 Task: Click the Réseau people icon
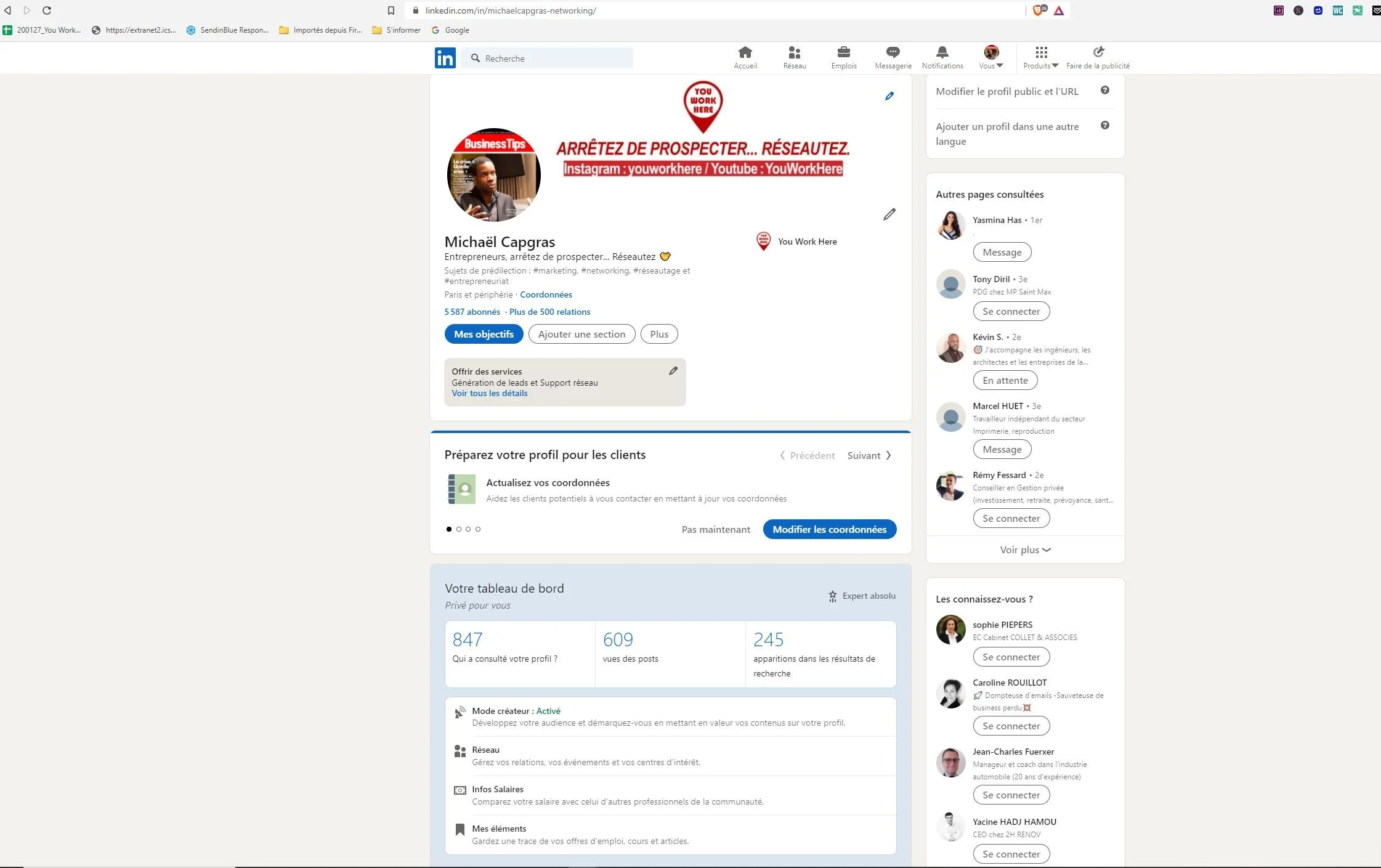[x=794, y=52]
